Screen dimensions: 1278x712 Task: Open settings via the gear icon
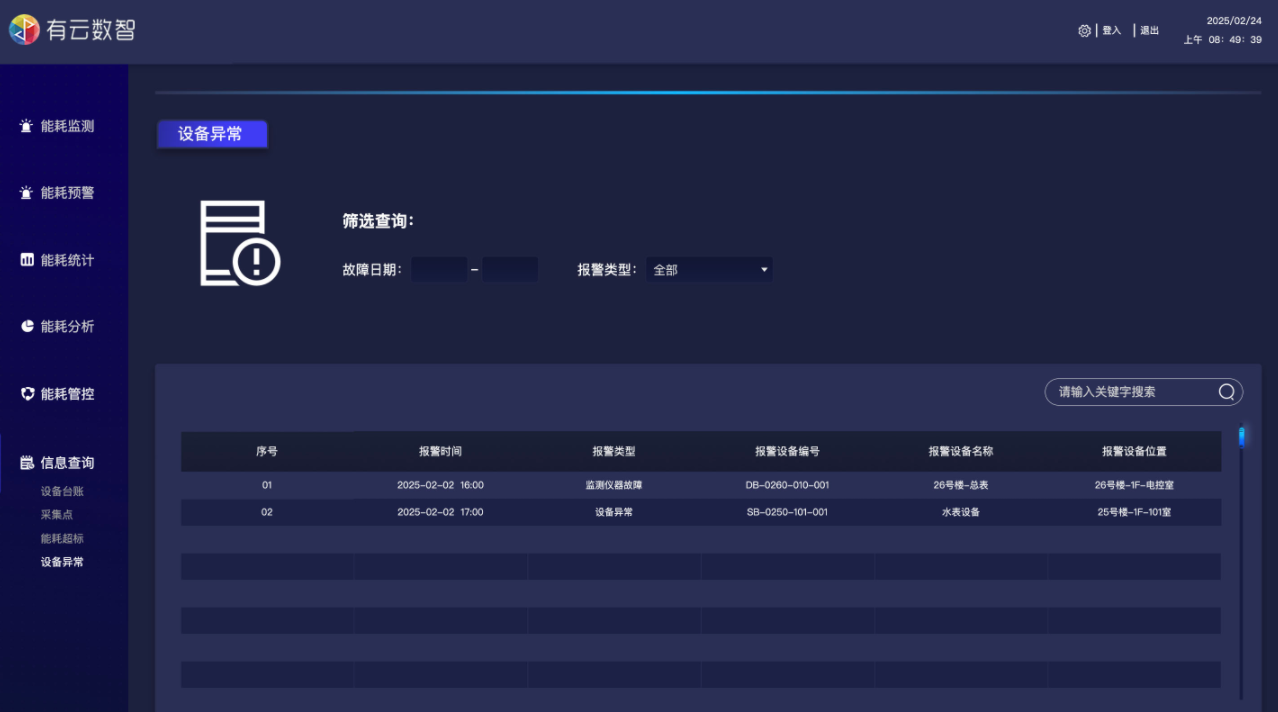(1084, 31)
